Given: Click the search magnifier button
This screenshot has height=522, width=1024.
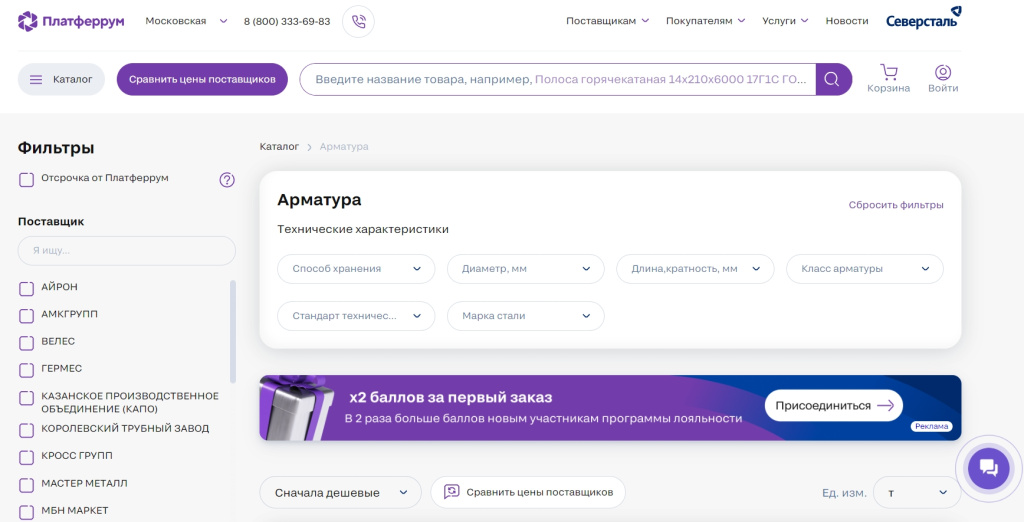Looking at the screenshot, I should (833, 79).
